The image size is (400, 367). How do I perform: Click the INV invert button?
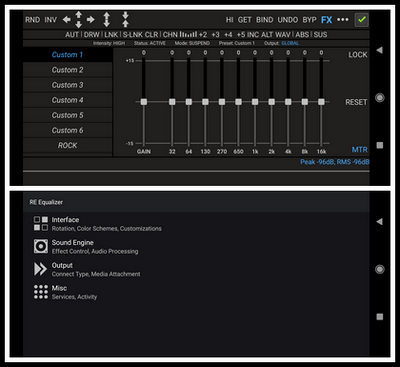51,20
